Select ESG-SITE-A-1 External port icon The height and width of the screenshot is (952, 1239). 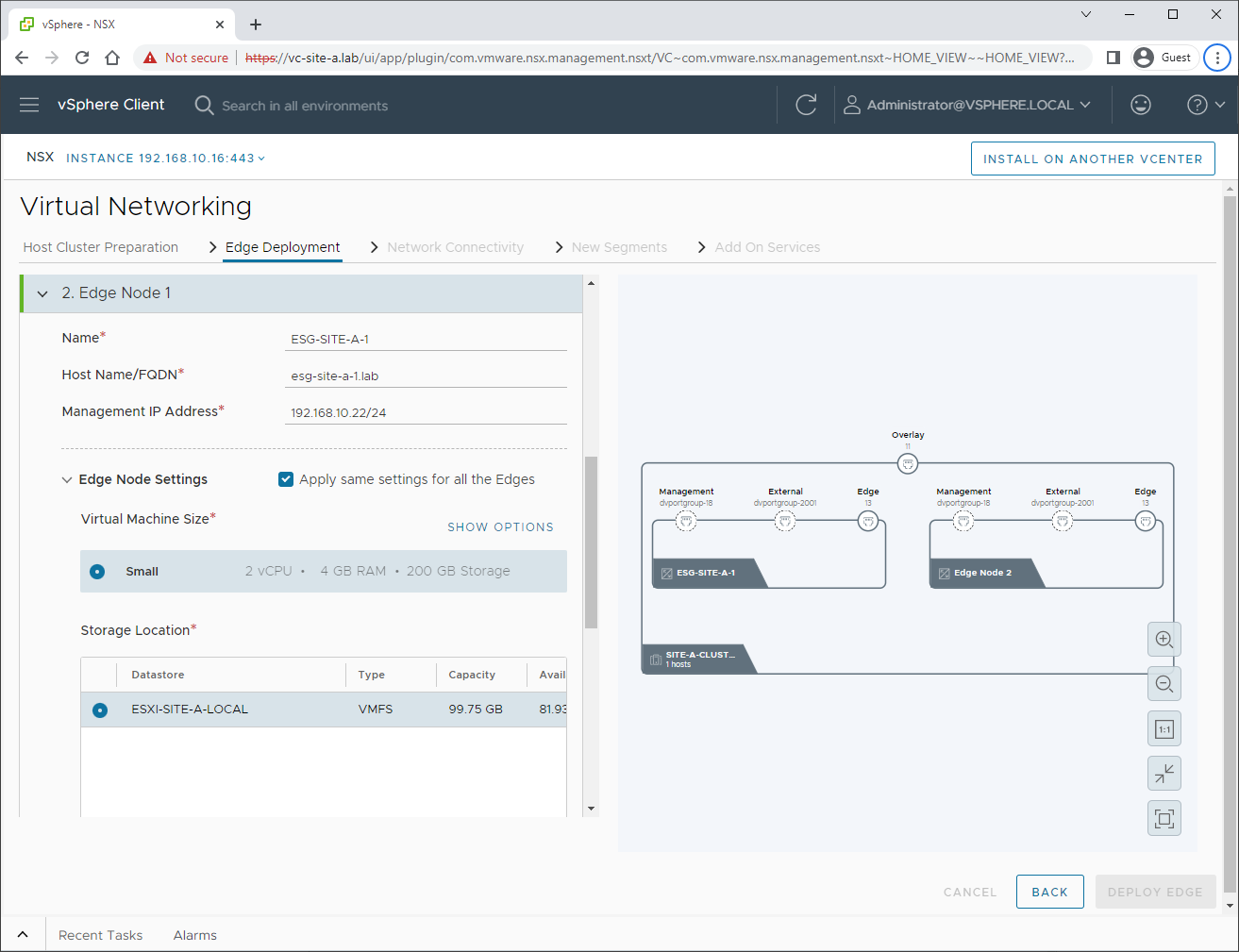pyautogui.click(x=785, y=521)
